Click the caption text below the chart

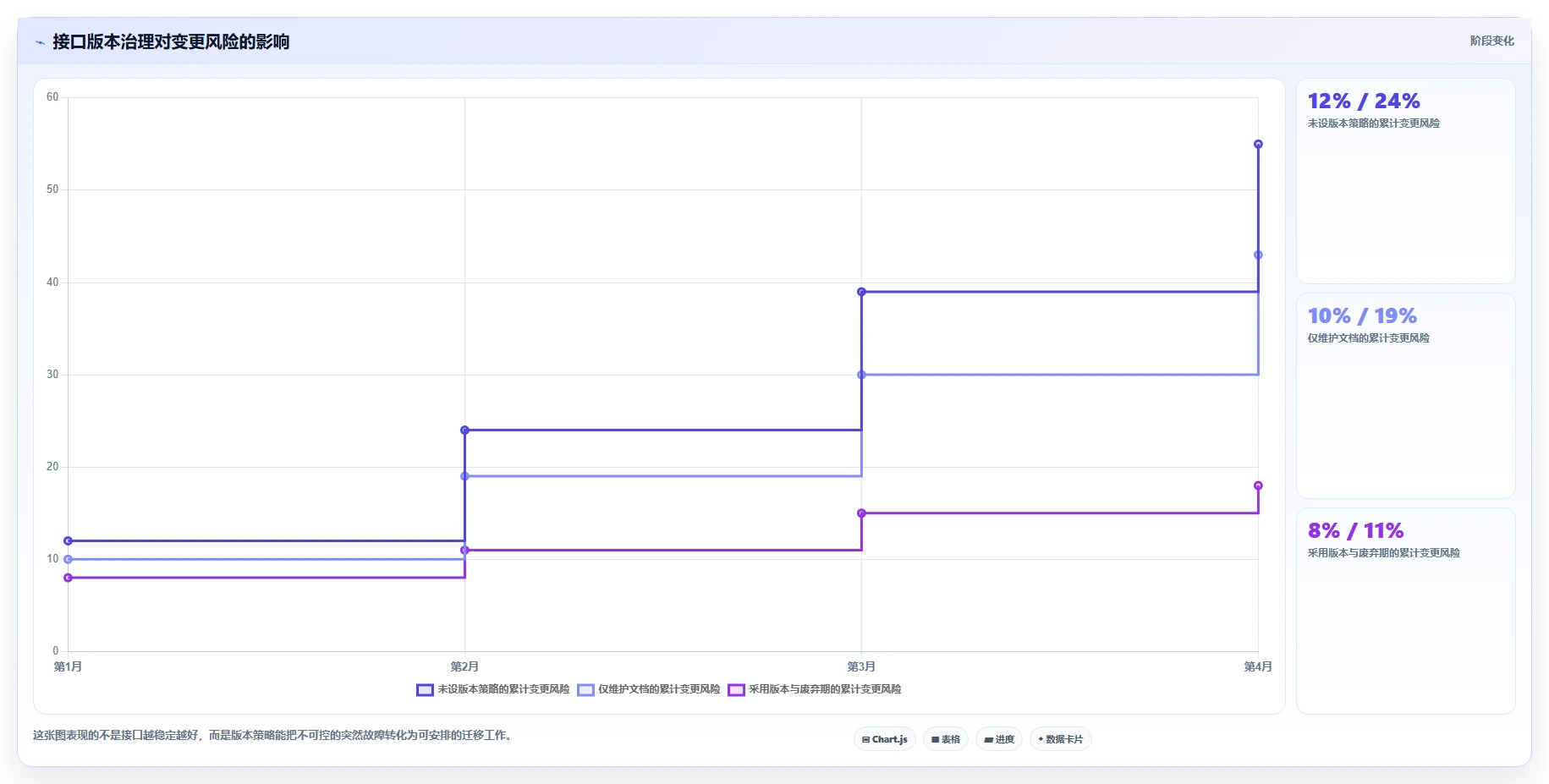click(x=273, y=735)
